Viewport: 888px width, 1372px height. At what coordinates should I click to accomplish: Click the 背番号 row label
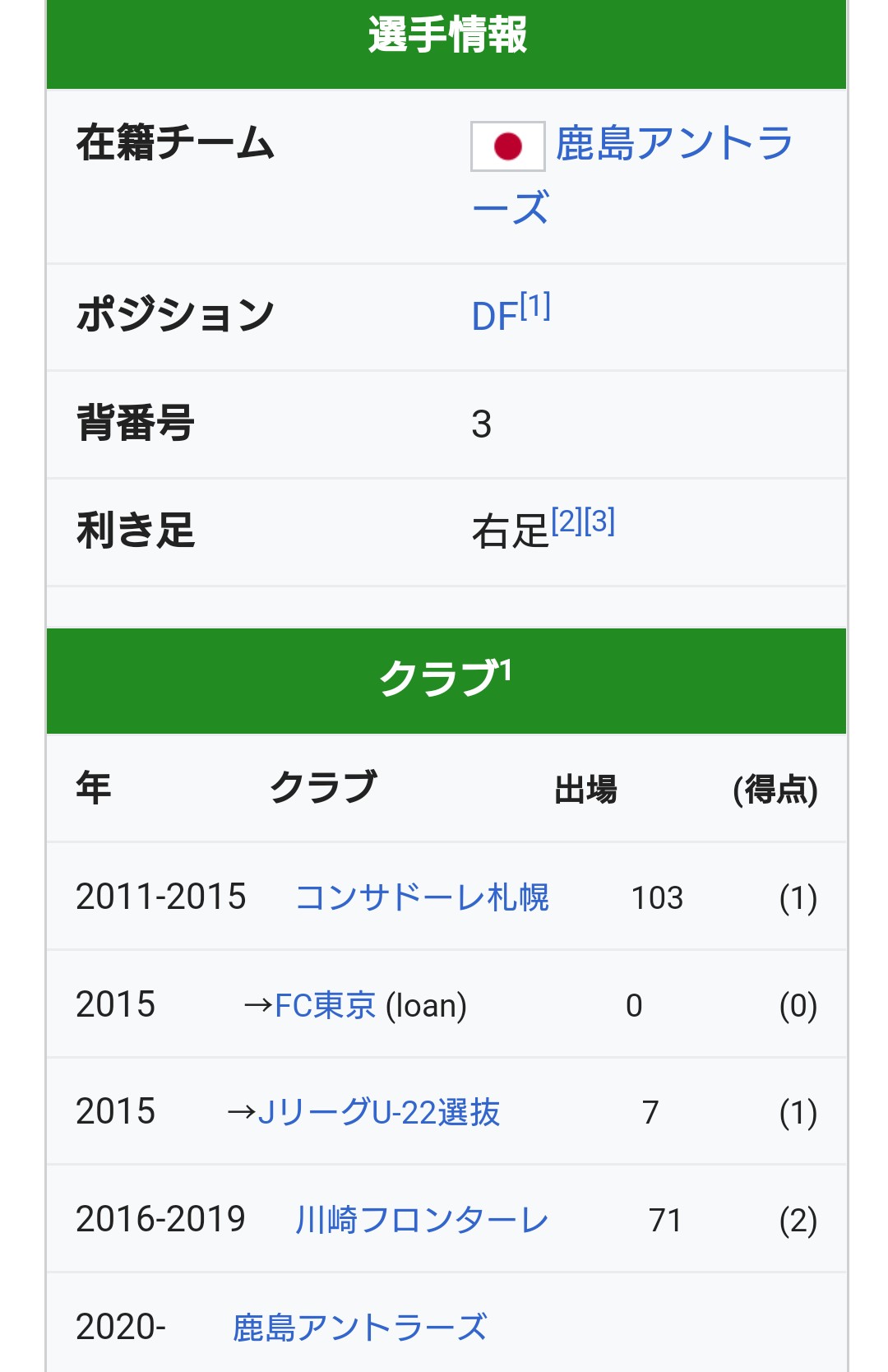[x=136, y=424]
